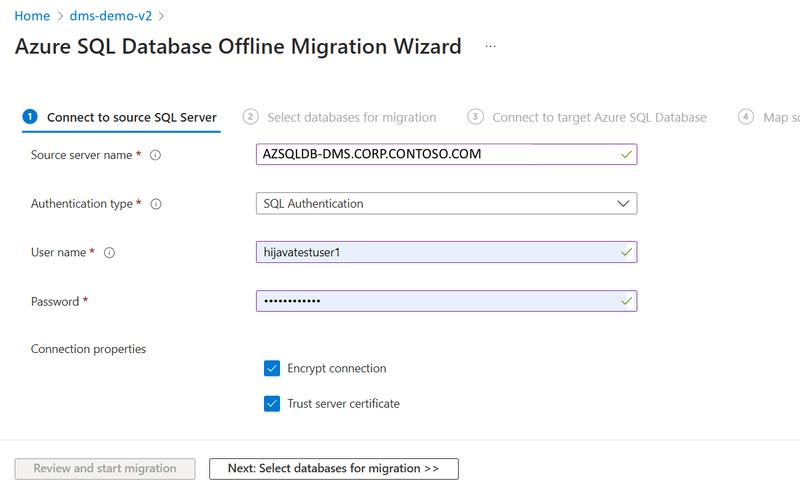Screen dimensions: 800x495
Task: Open dms-demo-v2 breadcrumb link
Action: (x=111, y=16)
